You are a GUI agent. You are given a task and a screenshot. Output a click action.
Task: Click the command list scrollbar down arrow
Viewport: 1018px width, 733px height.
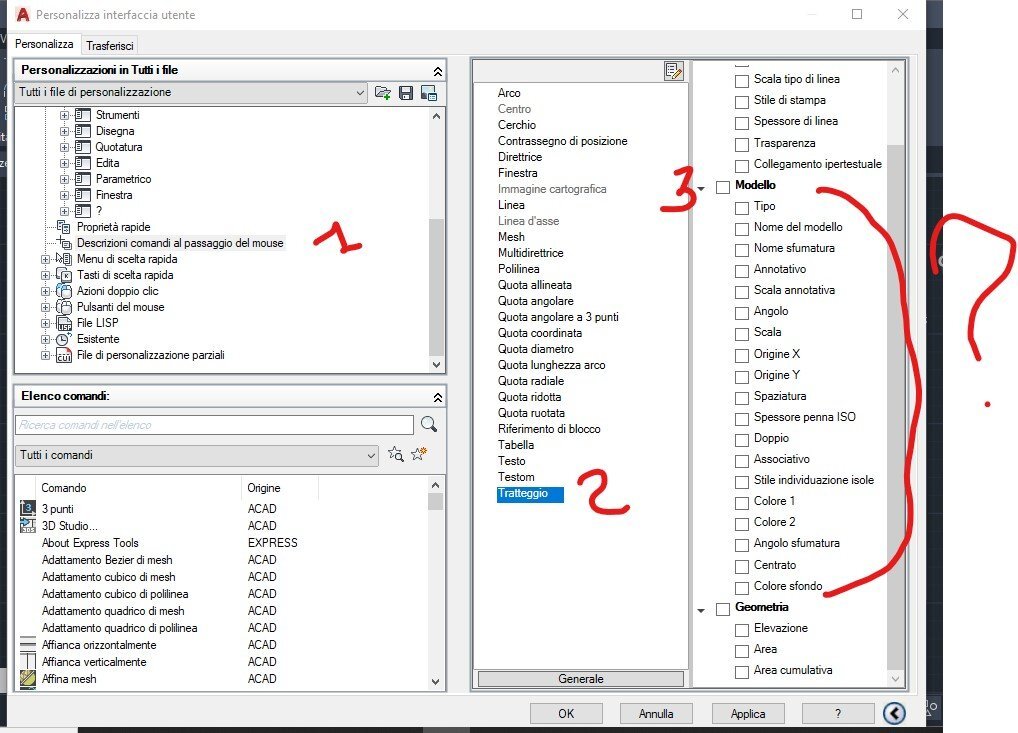(436, 682)
